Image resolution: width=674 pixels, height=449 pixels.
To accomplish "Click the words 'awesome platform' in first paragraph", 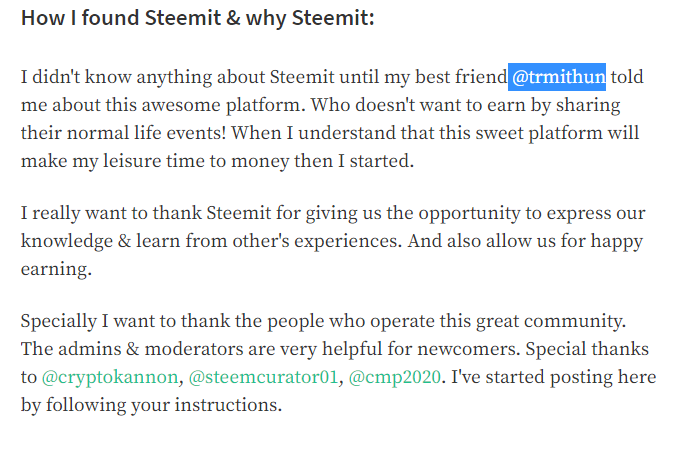I will tap(224, 105).
